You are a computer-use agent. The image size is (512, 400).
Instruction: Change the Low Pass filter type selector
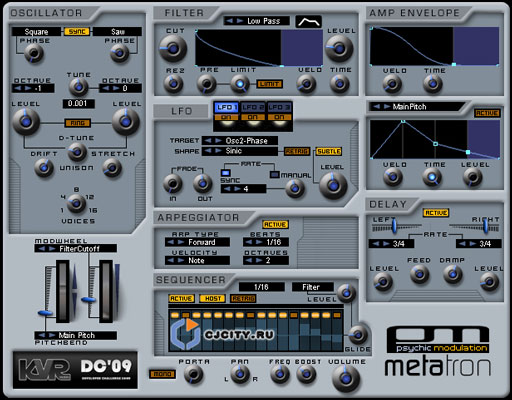[x=256, y=21]
